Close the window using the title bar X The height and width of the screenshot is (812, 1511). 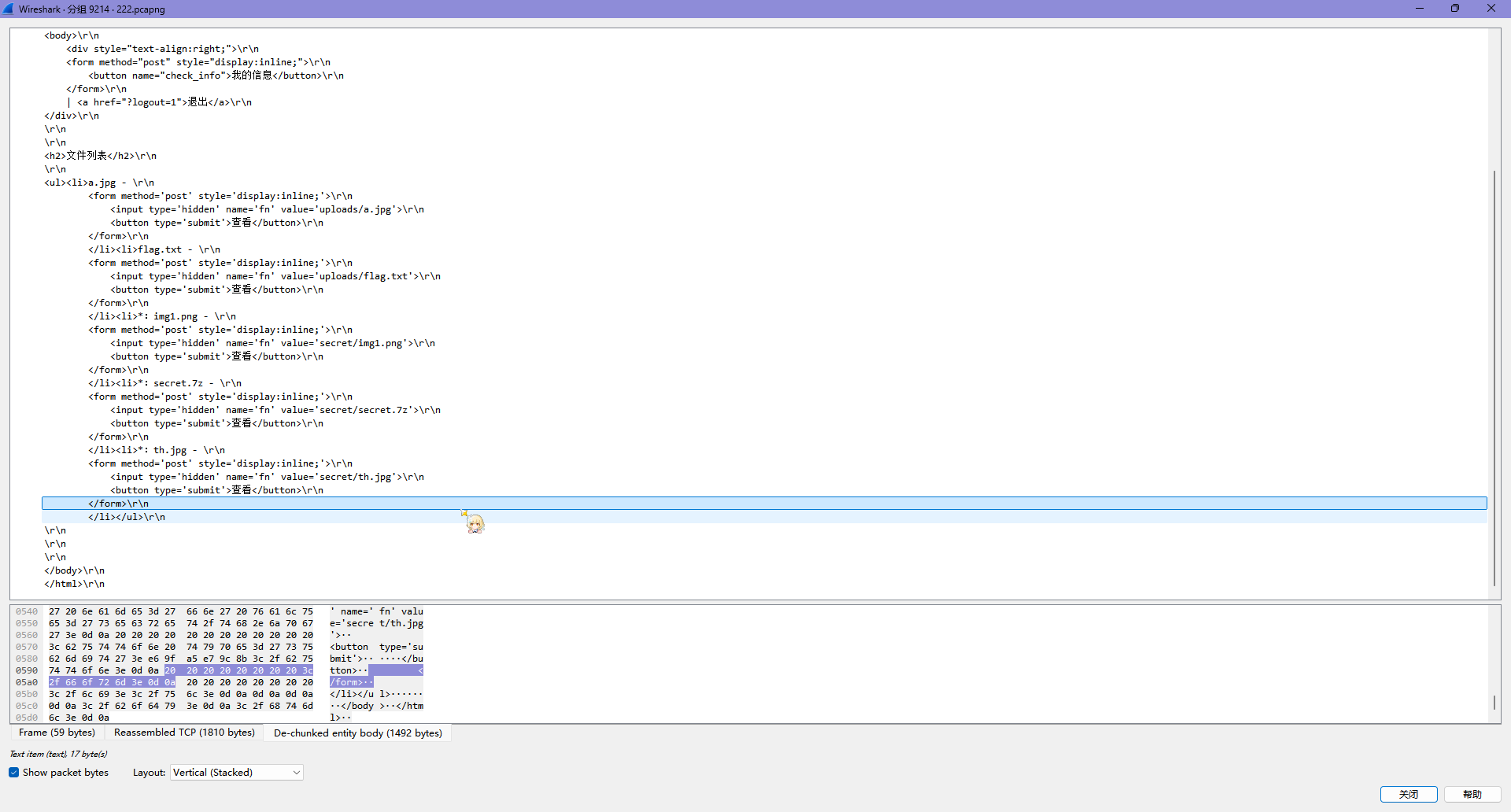1491,9
